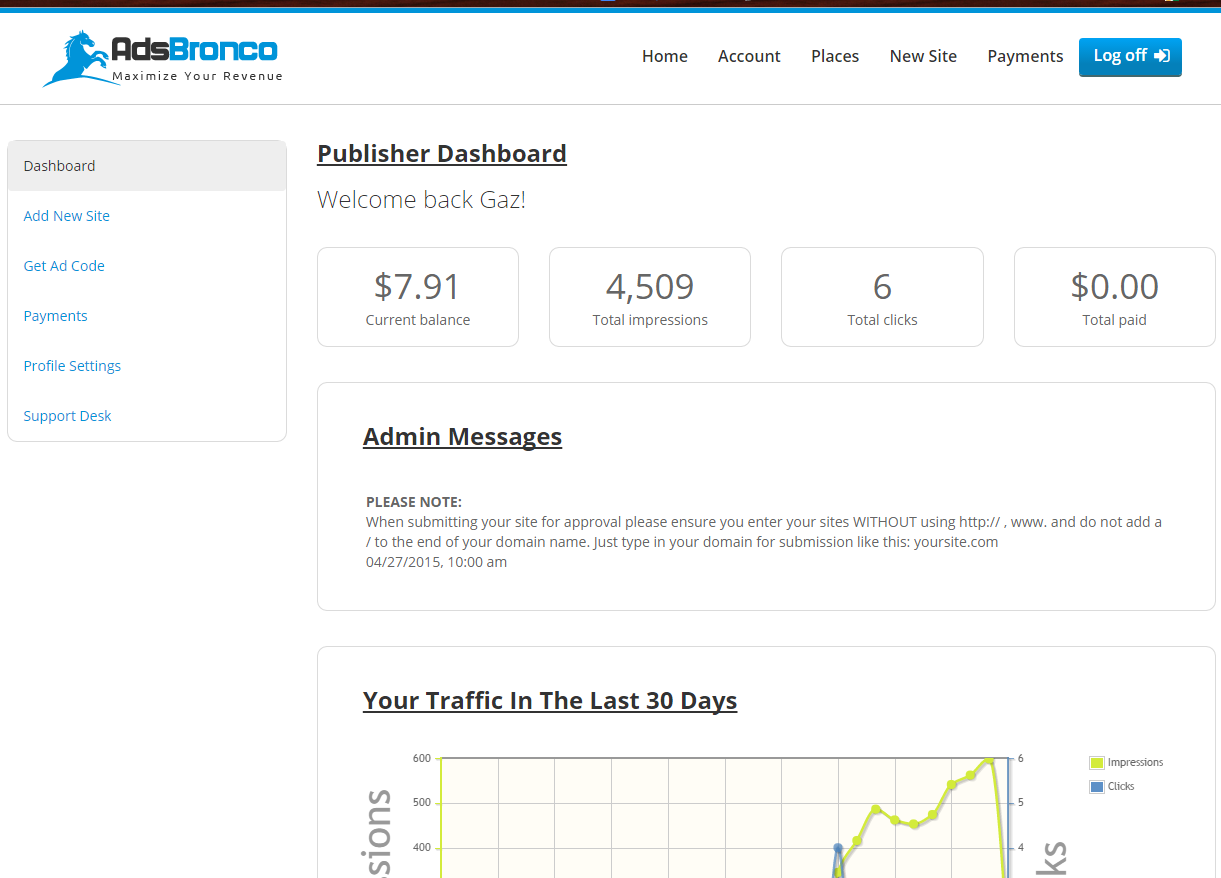Click the Clicks legend color swatch
Image resolution: width=1221 pixels, height=878 pixels.
click(x=1097, y=787)
